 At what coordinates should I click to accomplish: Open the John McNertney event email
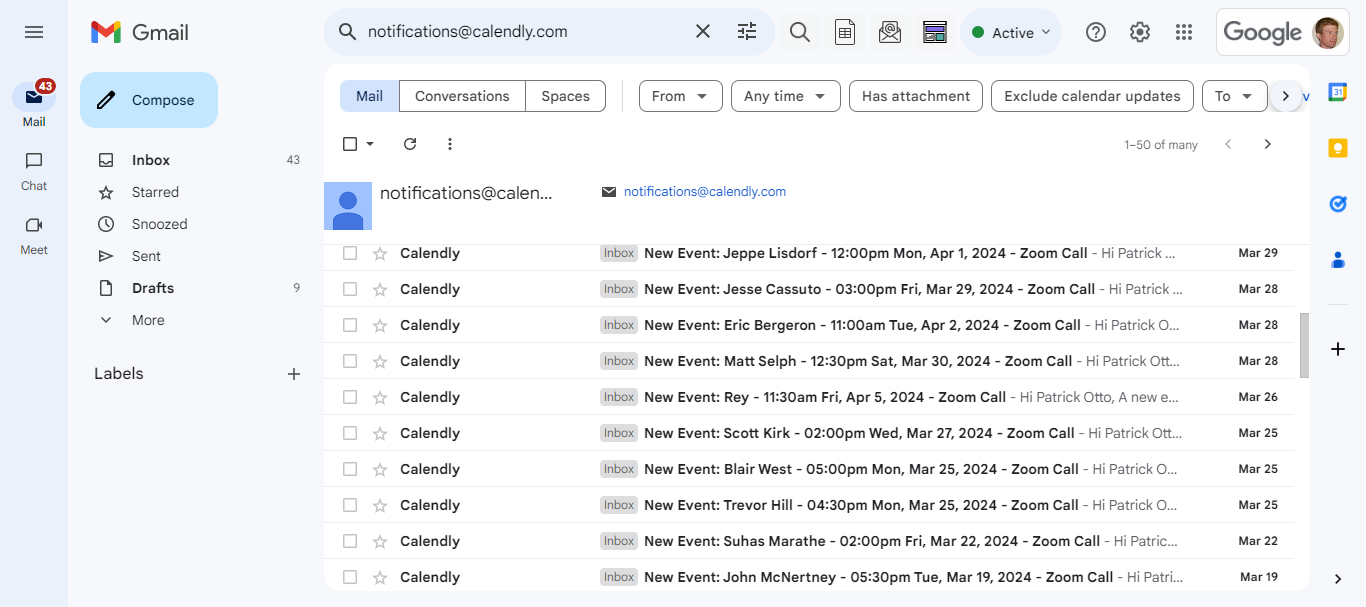pyautogui.click(x=809, y=577)
